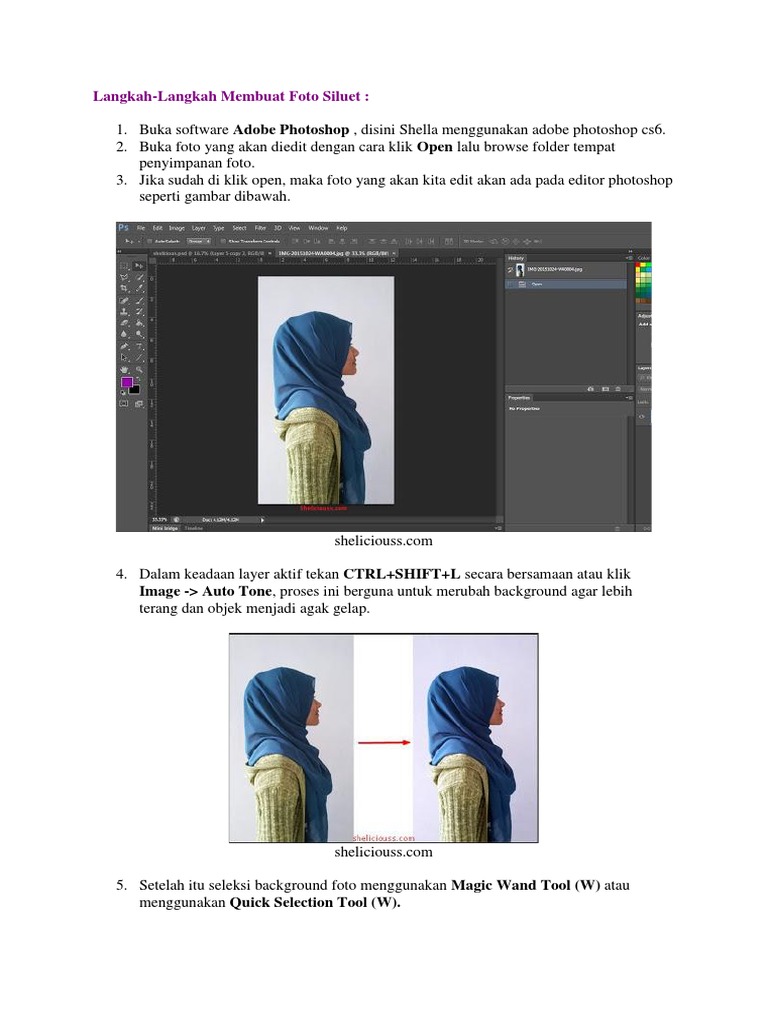
Task: Swap foreground and background colors
Action: [x=138, y=378]
